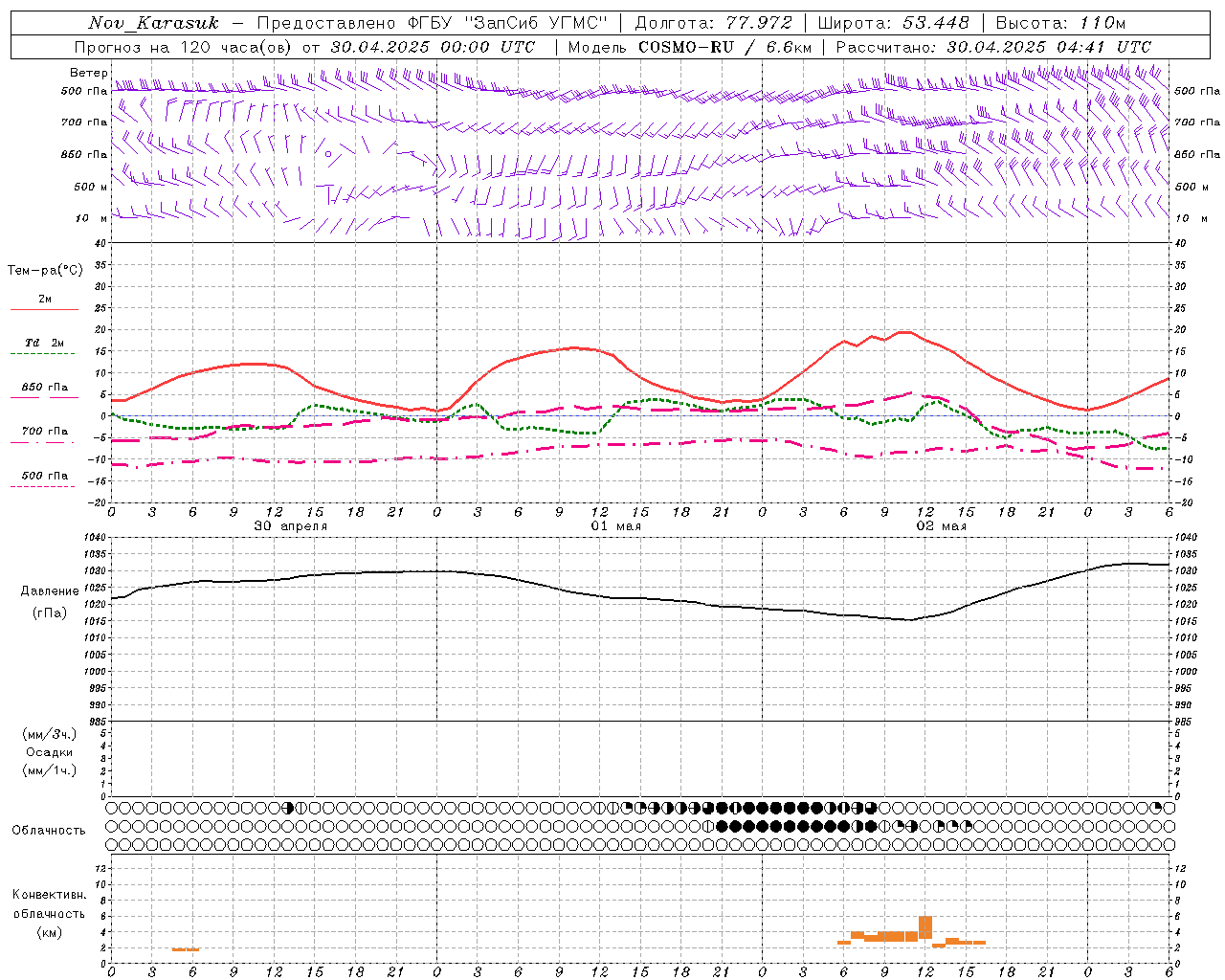This screenshot has height=980, width=1225.
Task: Click the Осадки precipitation label
Action: tap(50, 752)
